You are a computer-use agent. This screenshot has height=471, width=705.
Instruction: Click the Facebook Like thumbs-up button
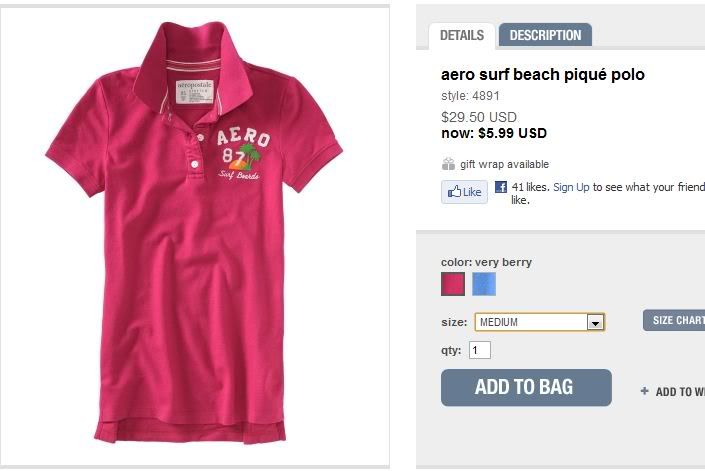click(x=464, y=192)
